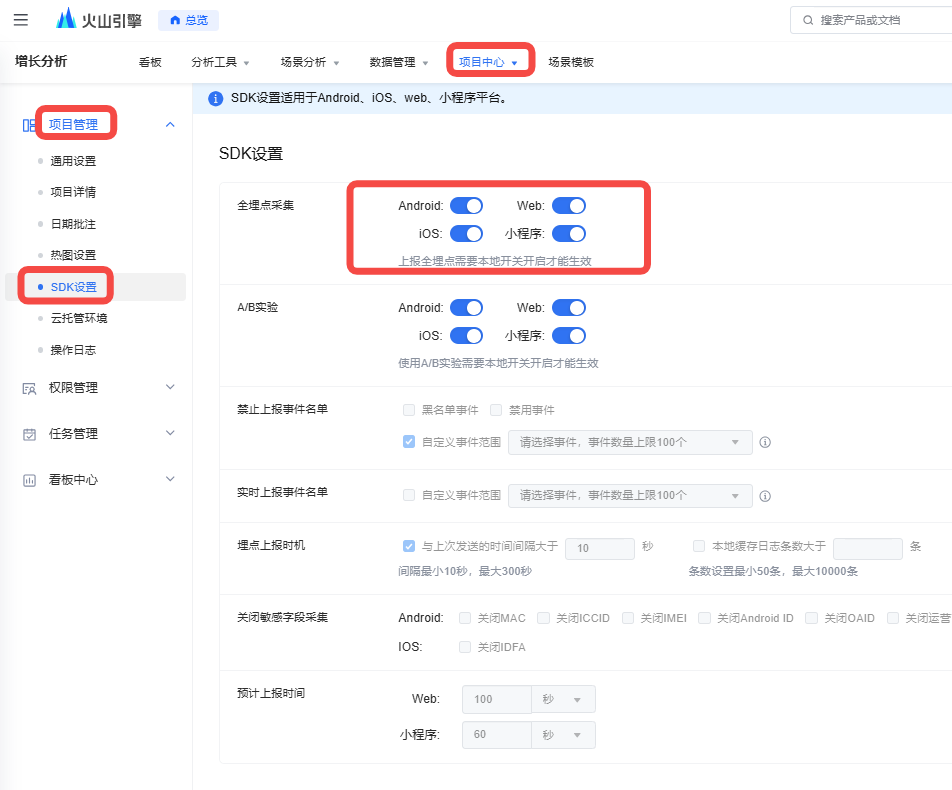This screenshot has width=952, height=790.
Task: Open the 看板 top navigation tab
Action: [150, 62]
